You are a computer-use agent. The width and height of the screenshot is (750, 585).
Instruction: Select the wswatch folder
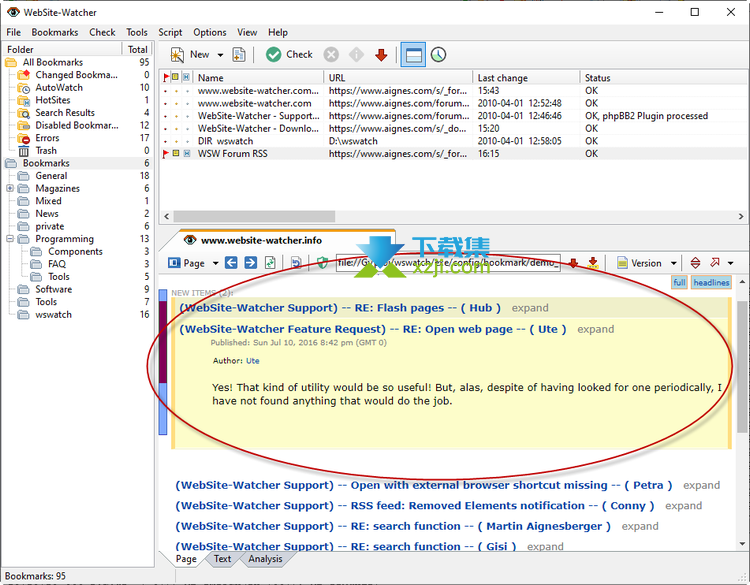coord(53,315)
